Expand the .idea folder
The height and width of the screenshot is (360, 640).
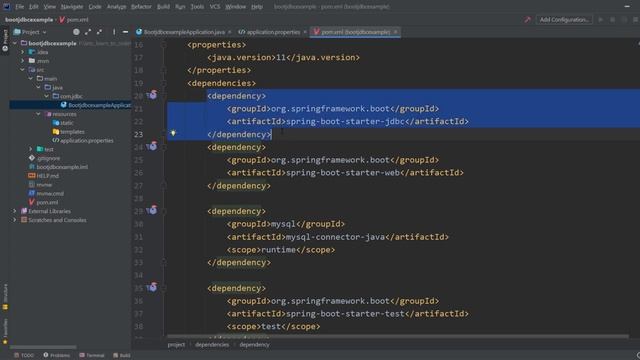point(23,52)
